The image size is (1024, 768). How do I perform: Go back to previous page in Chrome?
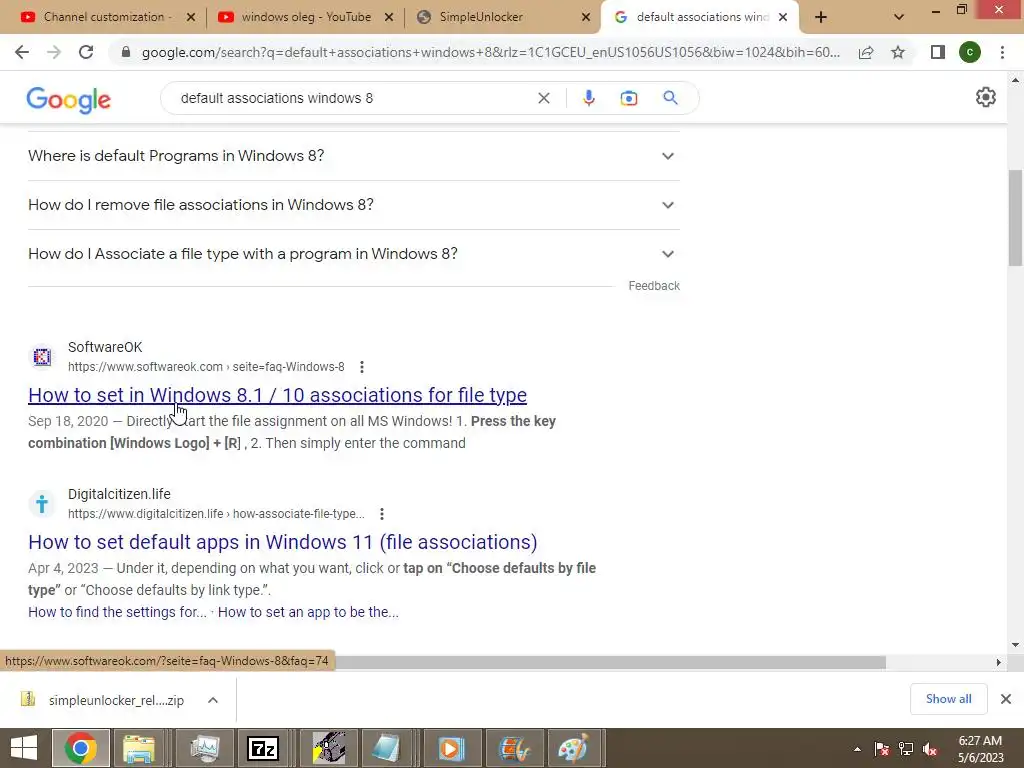(x=22, y=52)
